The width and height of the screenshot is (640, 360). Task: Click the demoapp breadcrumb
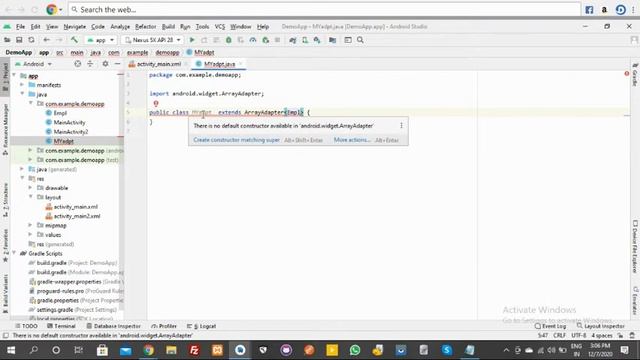[x=167, y=53]
